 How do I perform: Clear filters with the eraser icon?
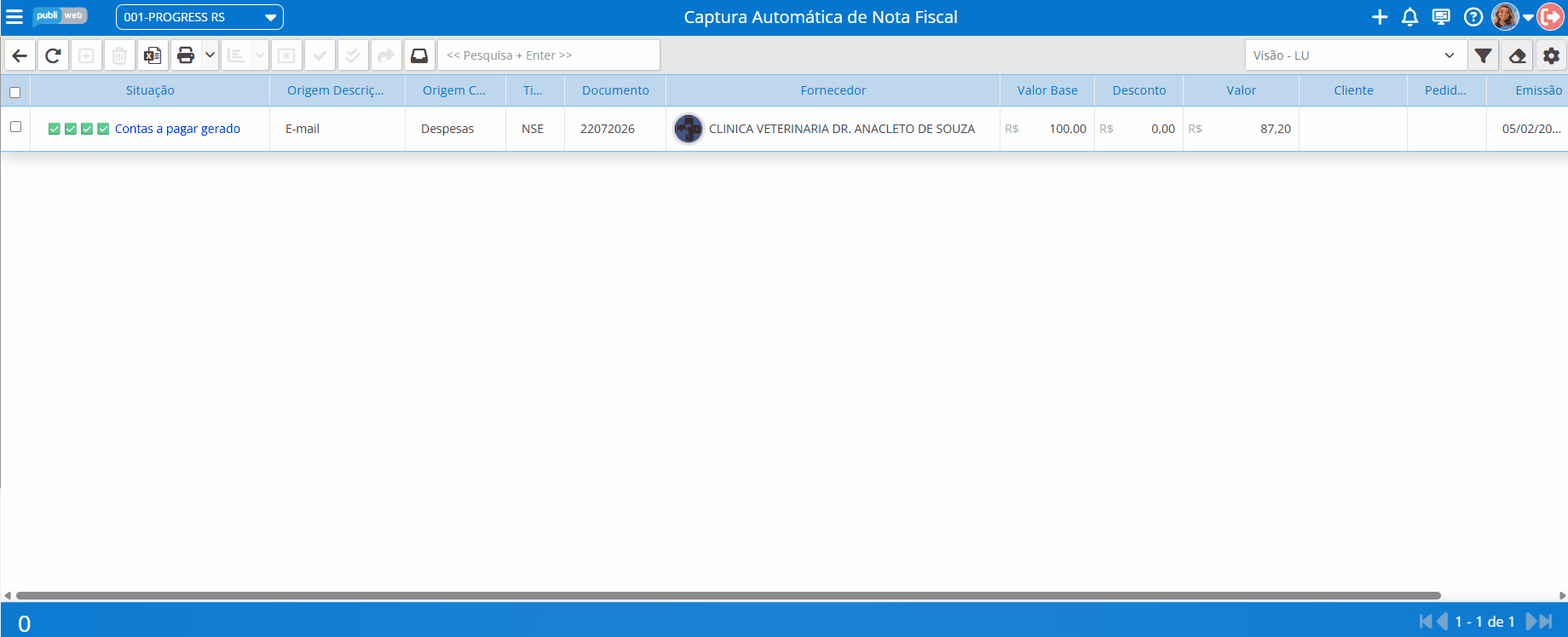point(1518,55)
